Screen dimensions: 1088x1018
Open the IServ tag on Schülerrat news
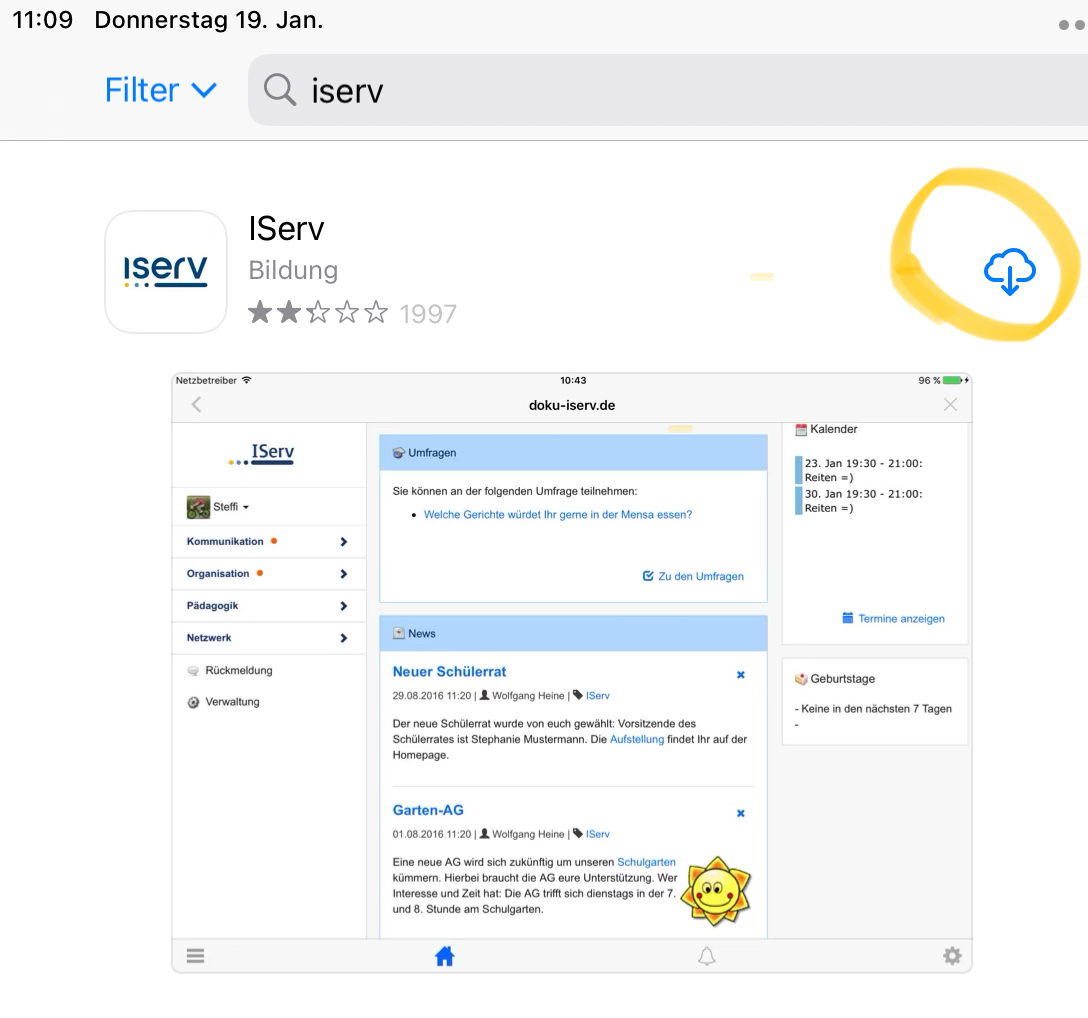[597, 695]
